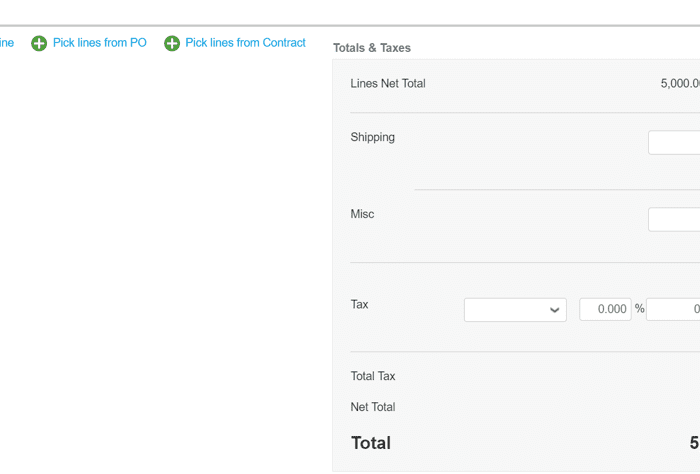Viewport: 700px width, 474px height.
Task: Select the Pick lines from Contract link
Action: (245, 43)
